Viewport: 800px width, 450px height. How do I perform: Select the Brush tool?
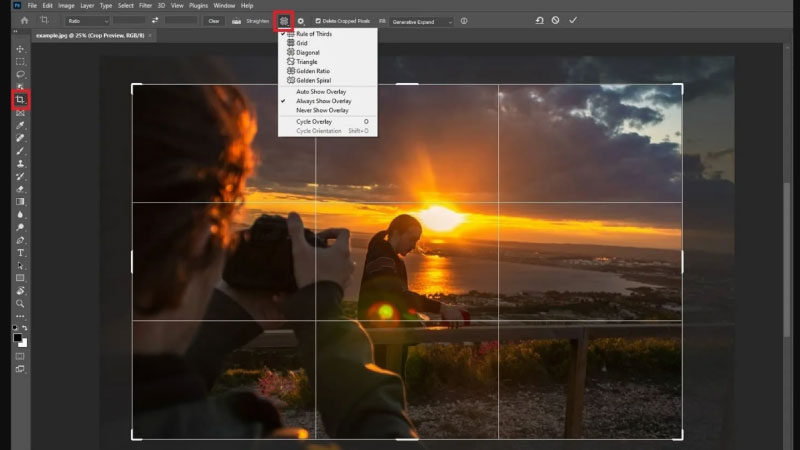[x=20, y=151]
